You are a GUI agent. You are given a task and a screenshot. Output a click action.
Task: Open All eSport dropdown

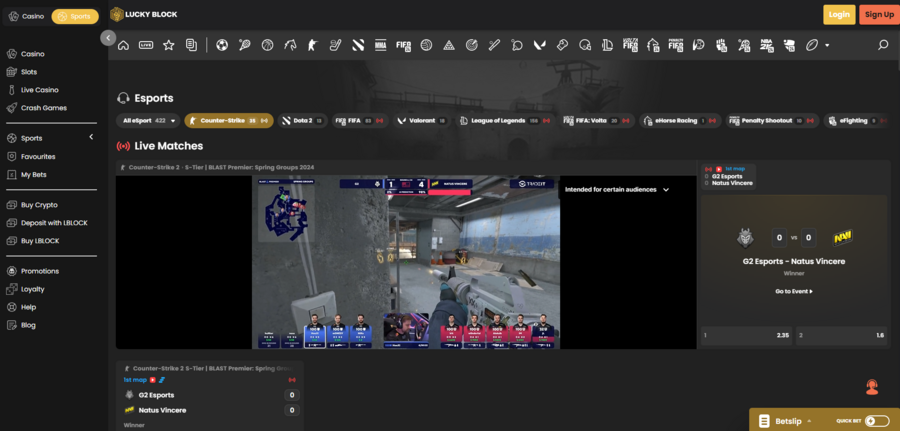[149, 121]
